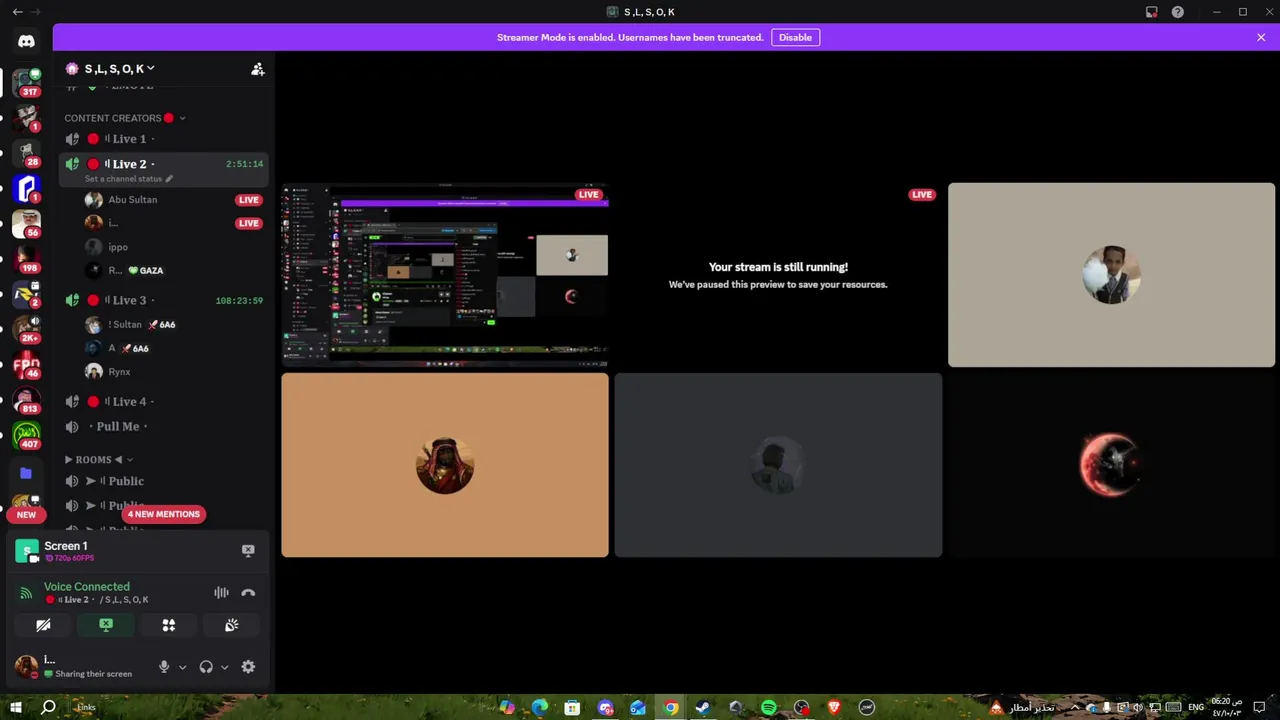
Task: Open the live screen share thumbnail
Action: pyautogui.click(x=445, y=275)
